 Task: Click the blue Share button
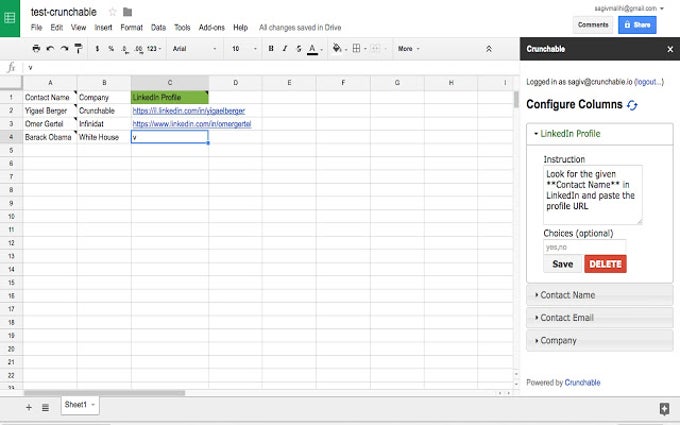(x=637, y=25)
